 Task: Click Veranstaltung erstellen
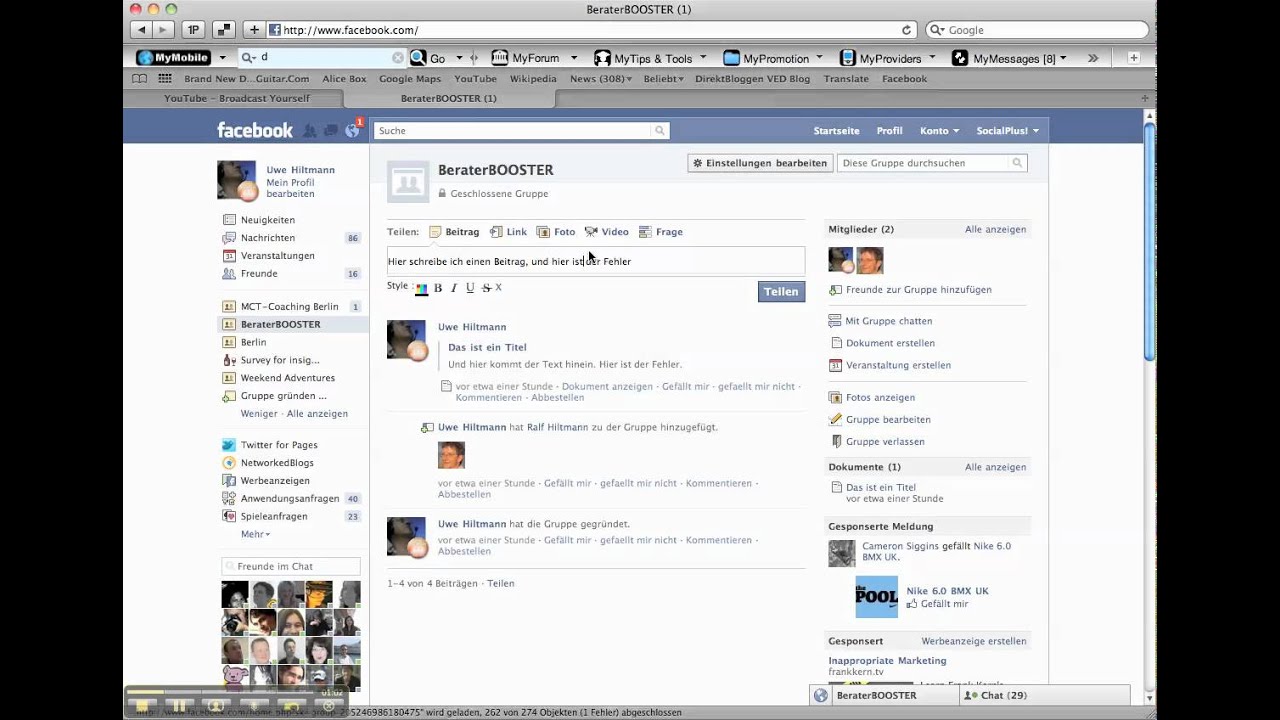tap(898, 365)
